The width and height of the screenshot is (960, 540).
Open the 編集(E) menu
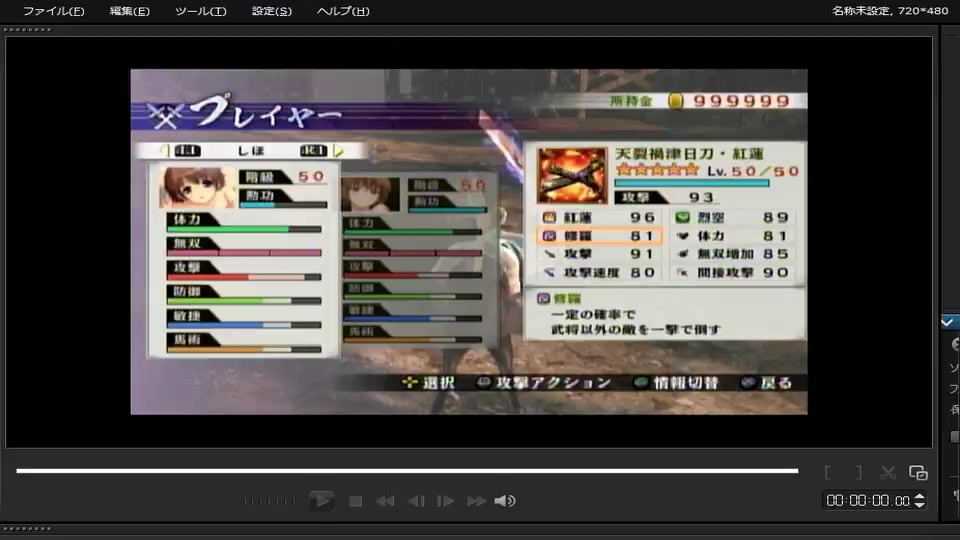pos(129,11)
